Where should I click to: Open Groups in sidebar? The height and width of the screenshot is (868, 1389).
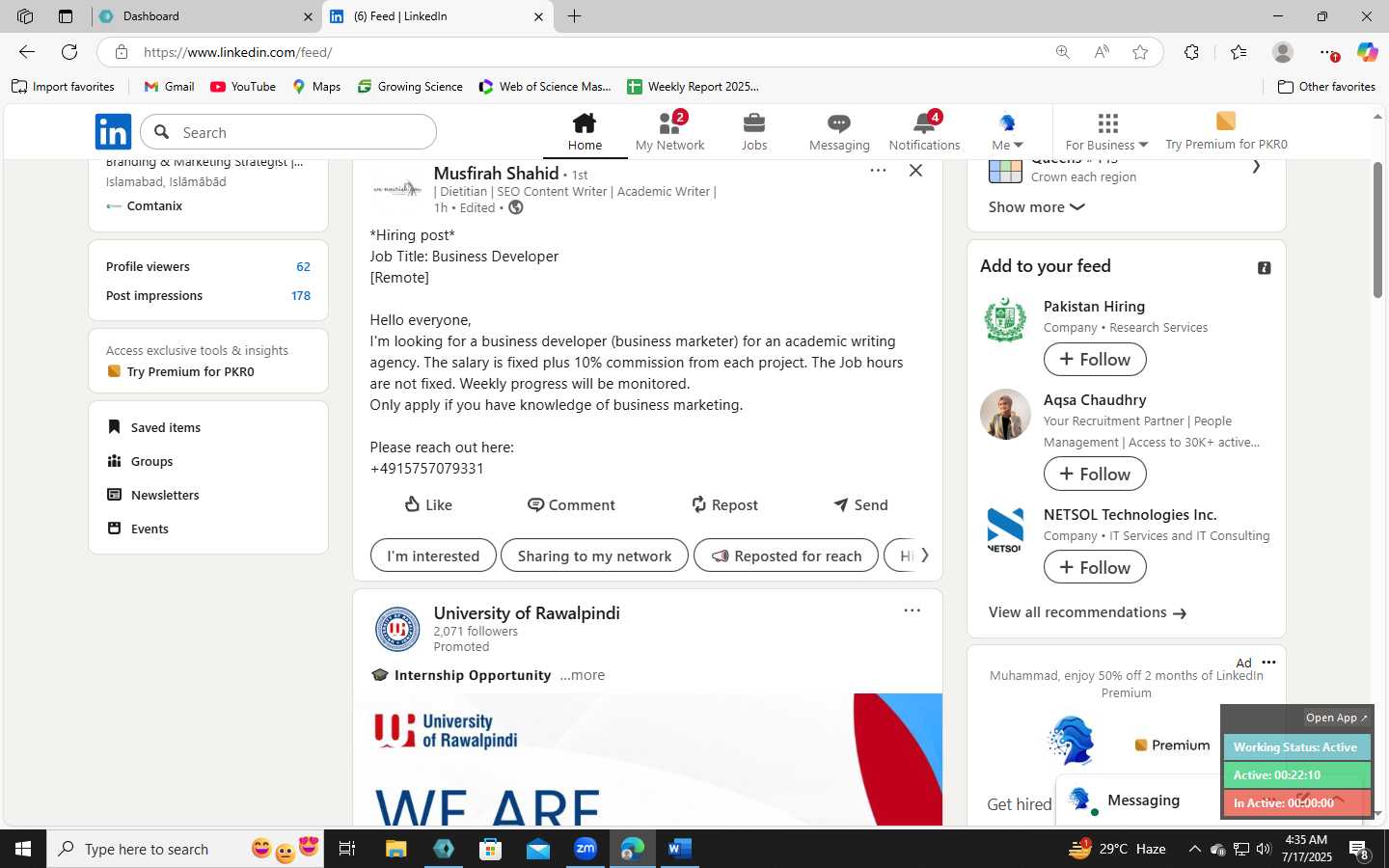140,461
